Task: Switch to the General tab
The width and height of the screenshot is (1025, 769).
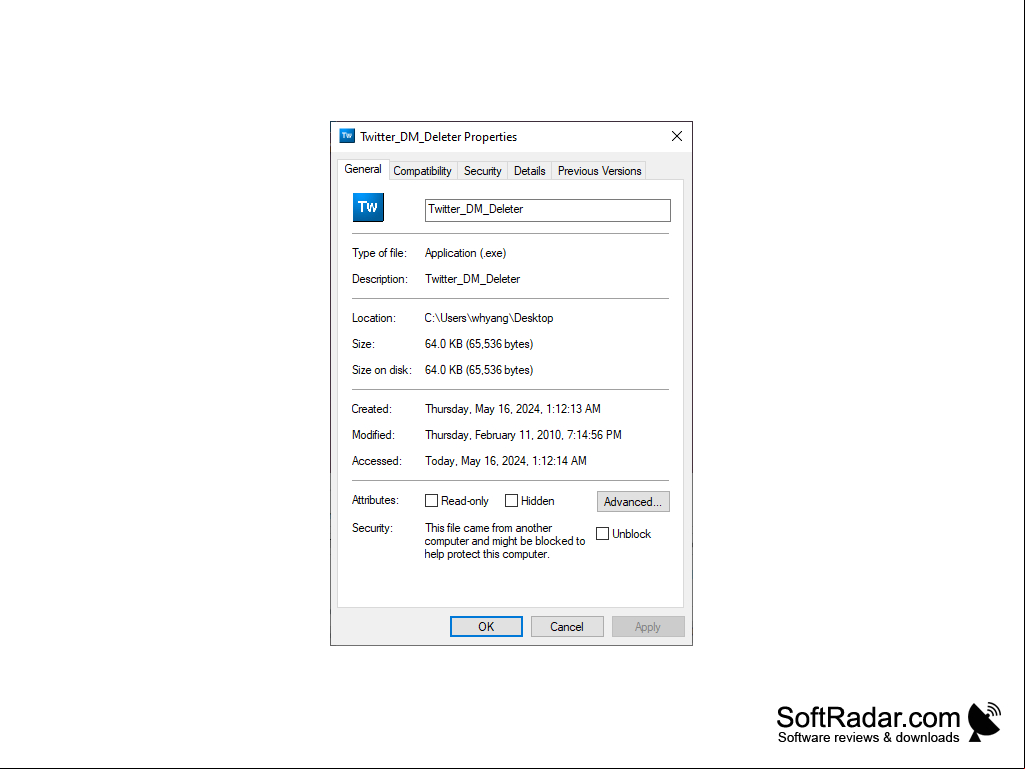Action: click(363, 169)
